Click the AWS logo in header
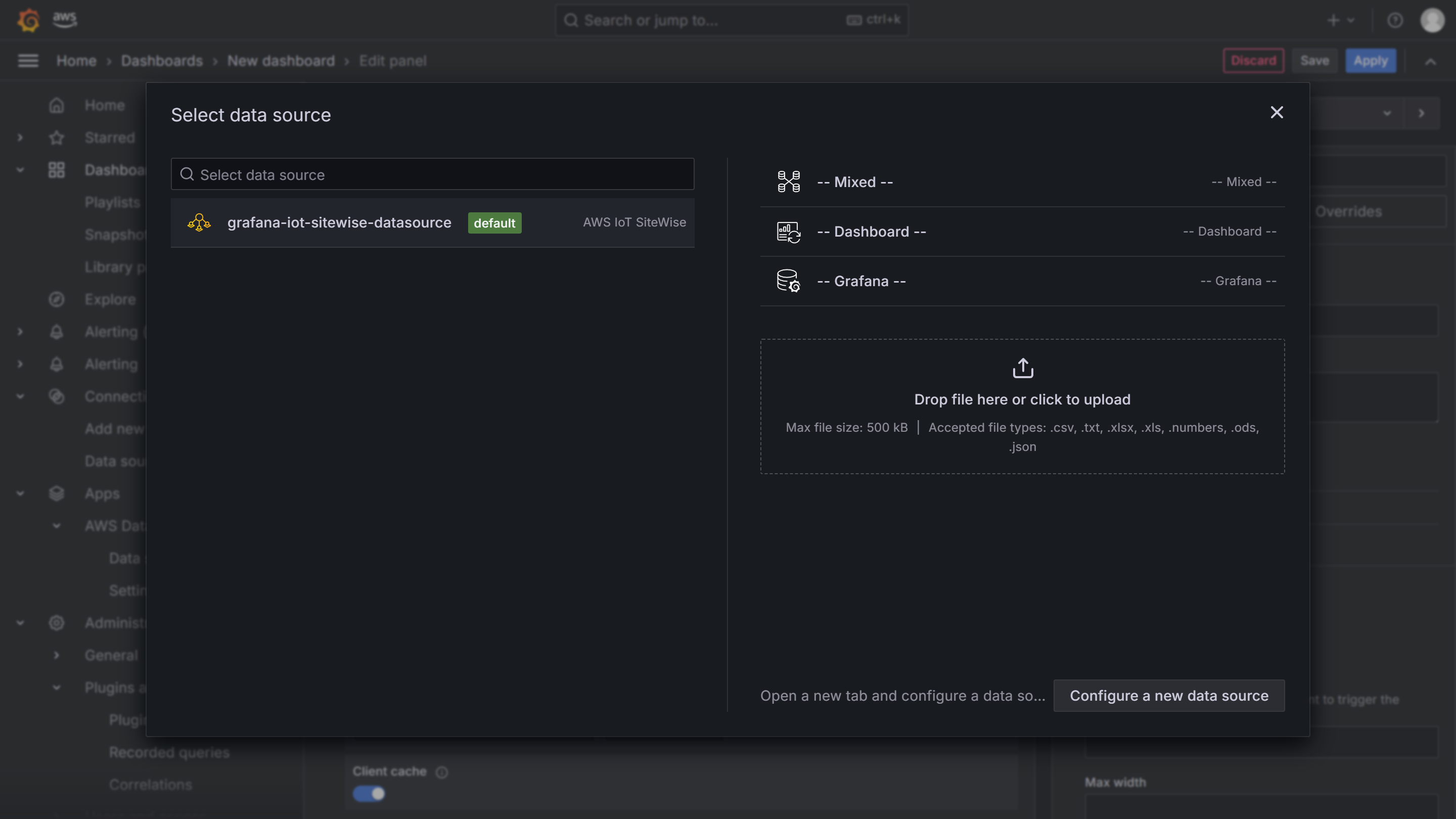 pos(65,20)
